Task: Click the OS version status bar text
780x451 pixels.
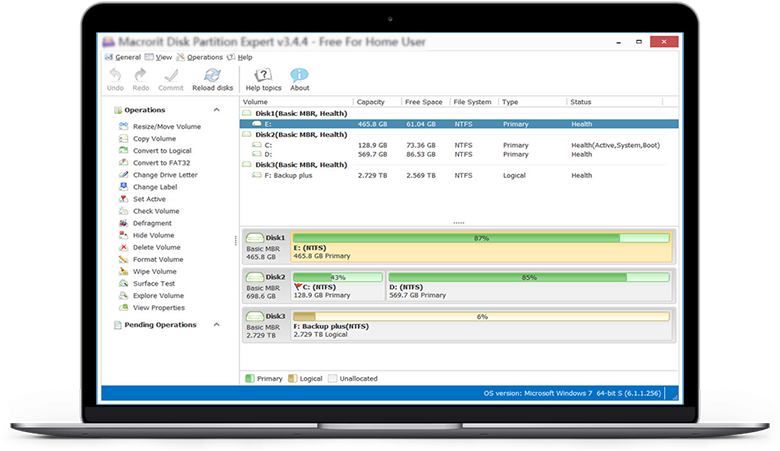Action: pos(572,393)
